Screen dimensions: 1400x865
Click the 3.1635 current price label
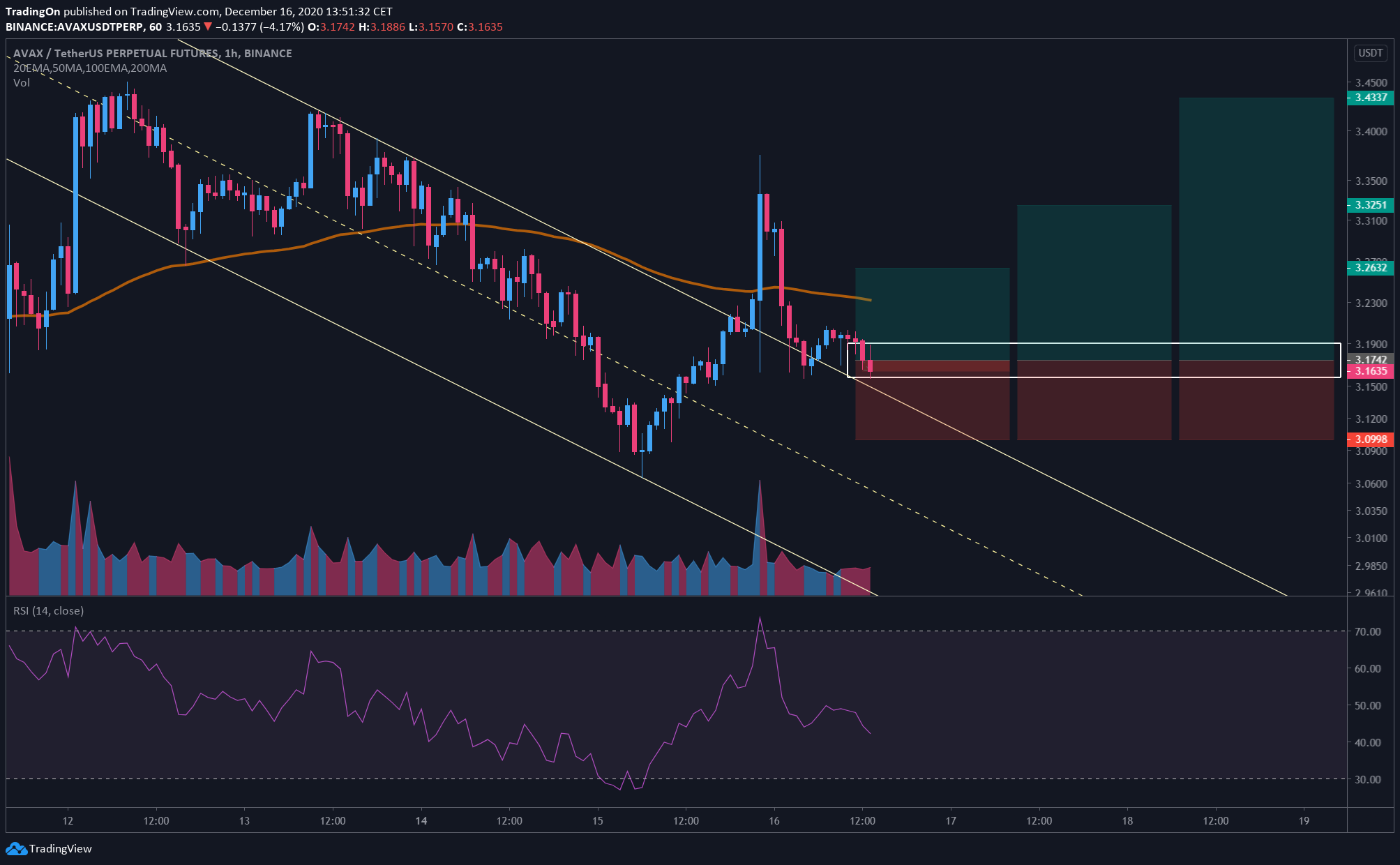[1370, 371]
